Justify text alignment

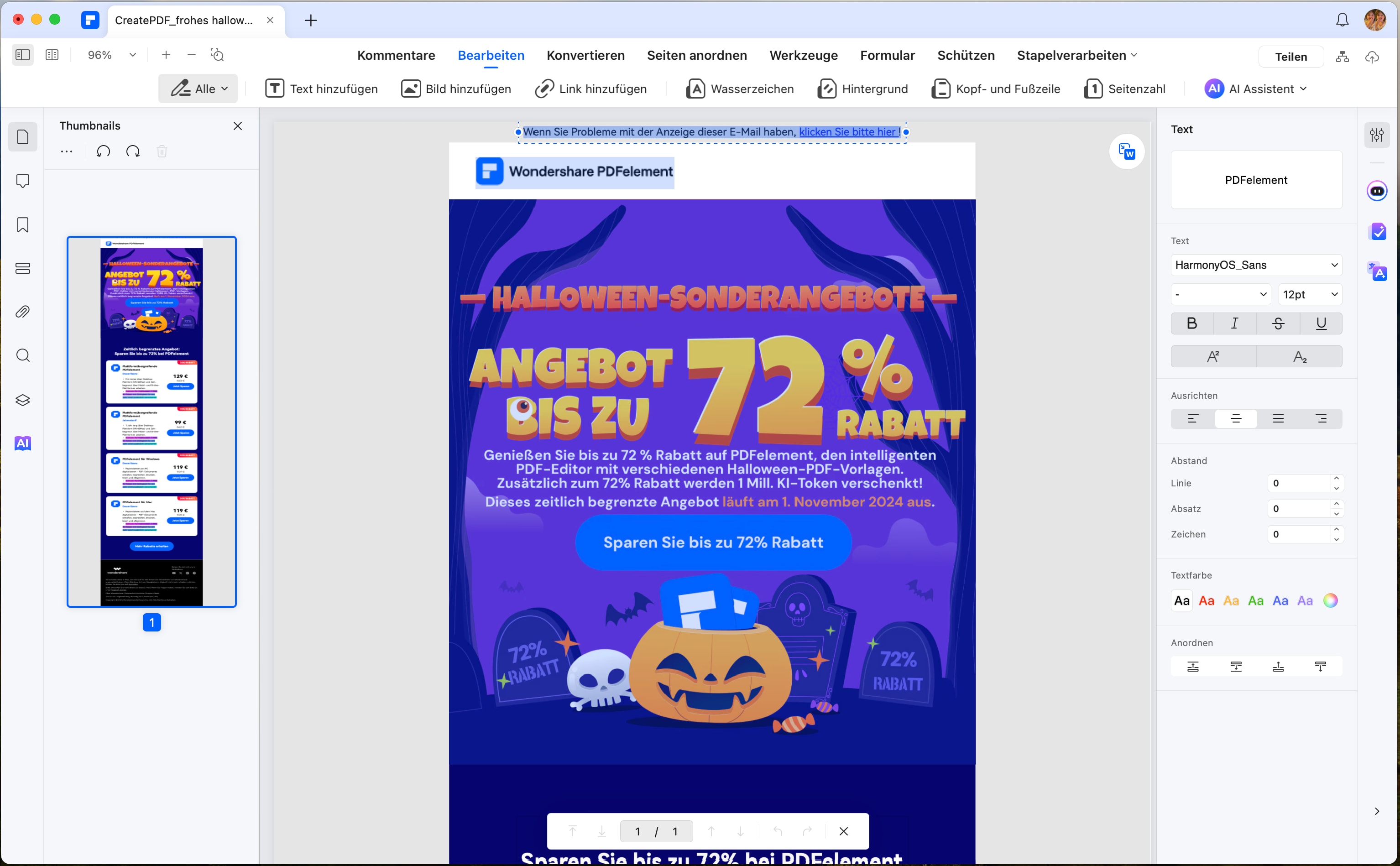click(1278, 419)
